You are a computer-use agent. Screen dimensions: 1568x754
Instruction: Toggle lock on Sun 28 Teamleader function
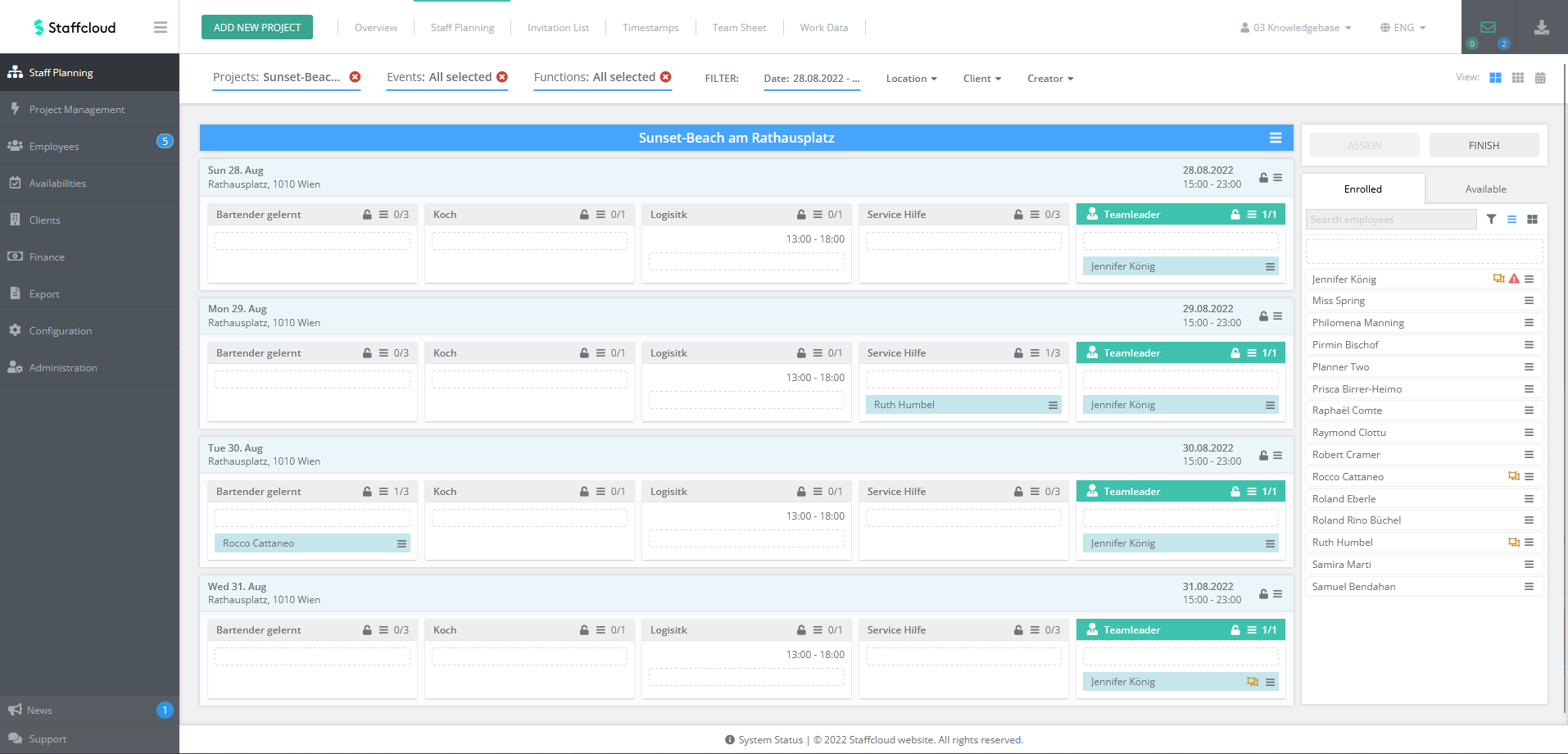tap(1235, 215)
